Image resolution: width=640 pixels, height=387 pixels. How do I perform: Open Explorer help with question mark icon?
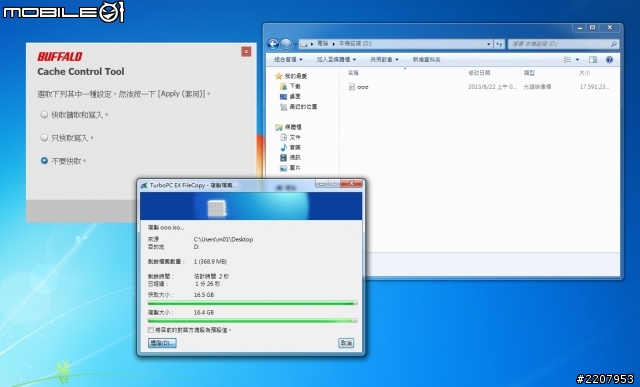(x=609, y=60)
